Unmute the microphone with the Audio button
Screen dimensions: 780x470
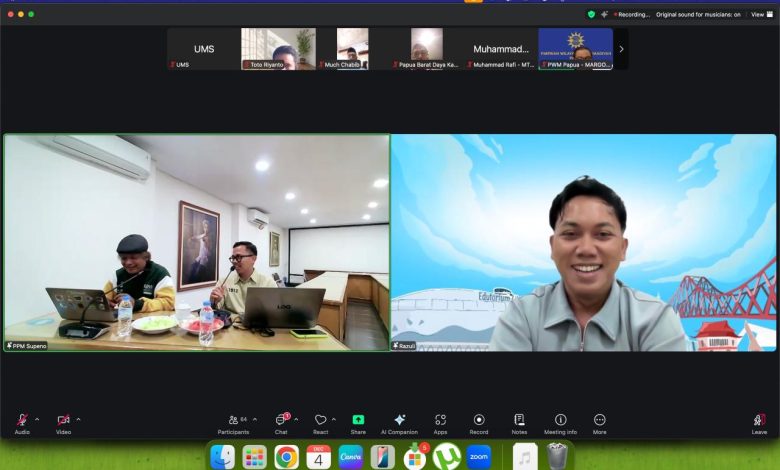(x=22, y=420)
